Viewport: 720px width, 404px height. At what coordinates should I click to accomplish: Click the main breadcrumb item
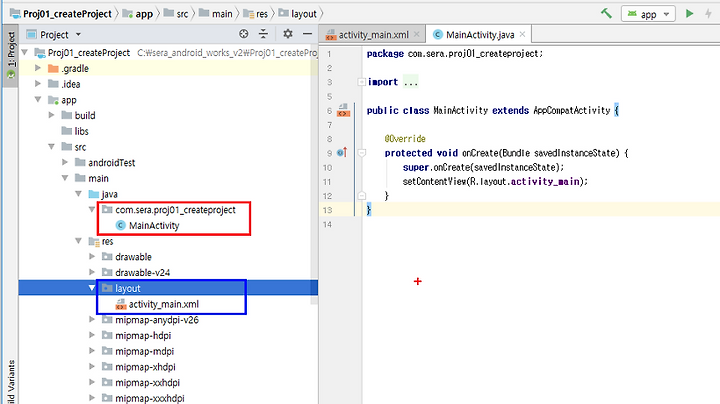pyautogui.click(x=216, y=14)
